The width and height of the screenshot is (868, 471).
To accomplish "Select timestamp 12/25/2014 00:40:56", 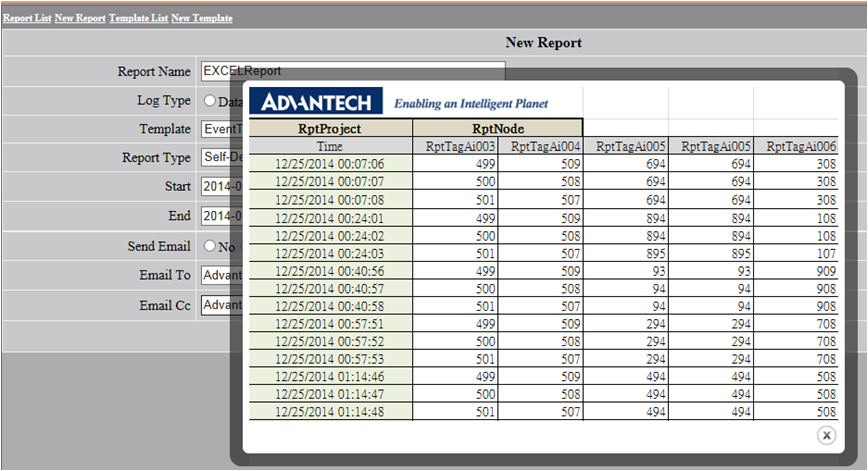I will 330,271.
